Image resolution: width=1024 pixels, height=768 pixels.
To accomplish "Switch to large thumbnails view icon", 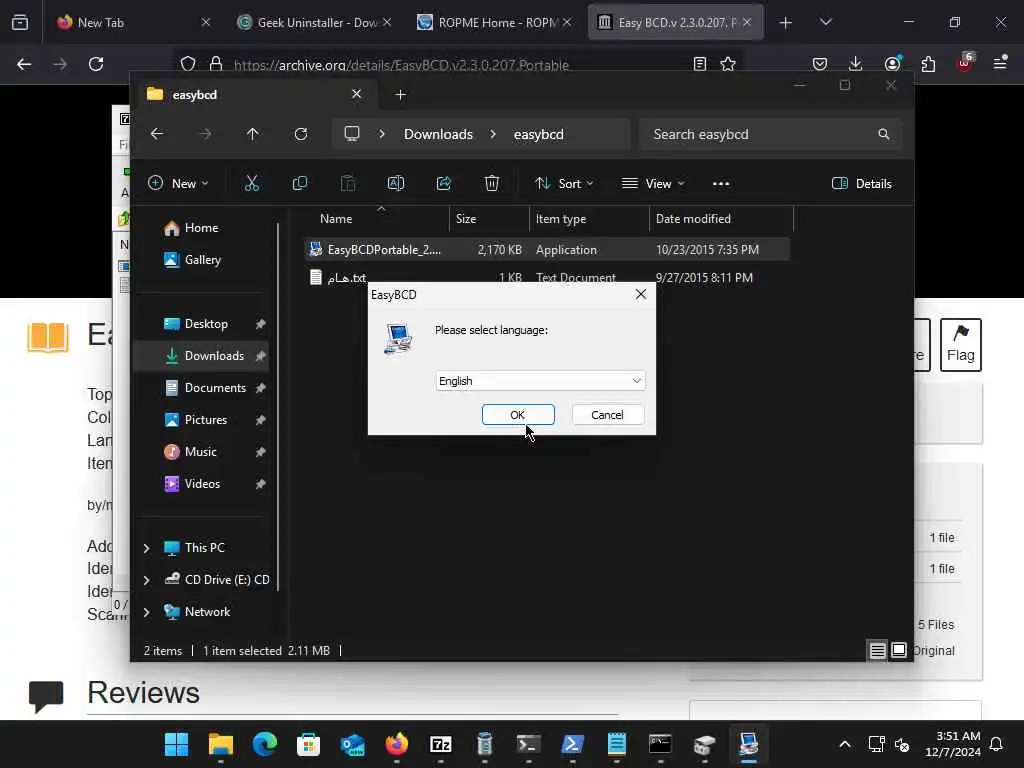I will [x=899, y=650].
